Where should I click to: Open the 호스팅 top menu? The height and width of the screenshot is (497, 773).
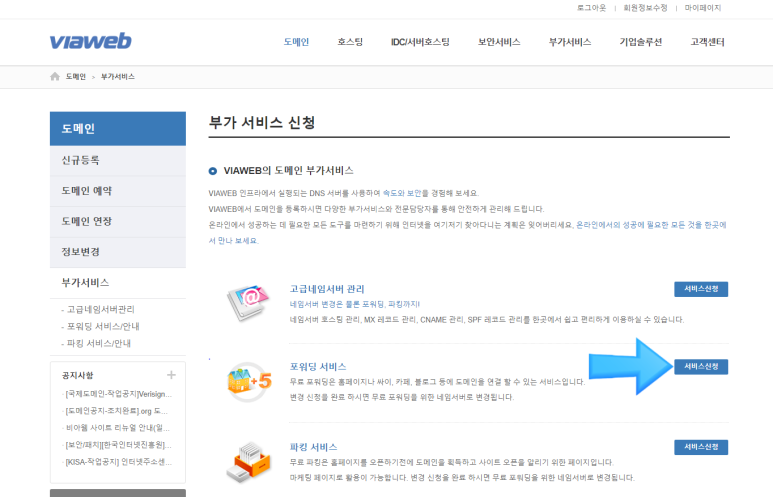pyautogui.click(x=350, y=42)
